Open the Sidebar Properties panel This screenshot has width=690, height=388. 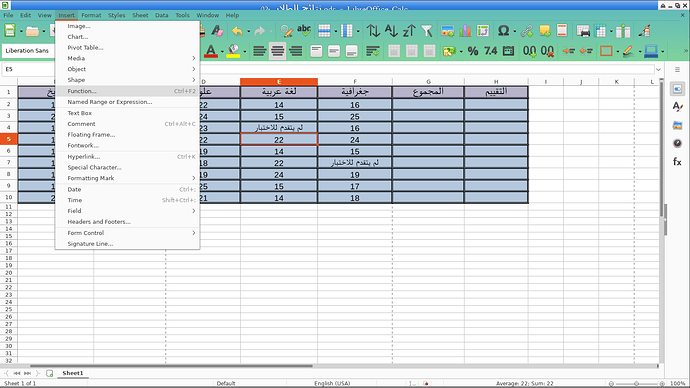tap(677, 89)
